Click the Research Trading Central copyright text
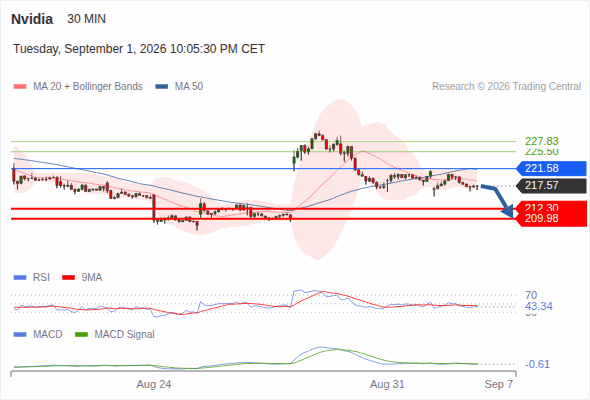 pos(506,87)
